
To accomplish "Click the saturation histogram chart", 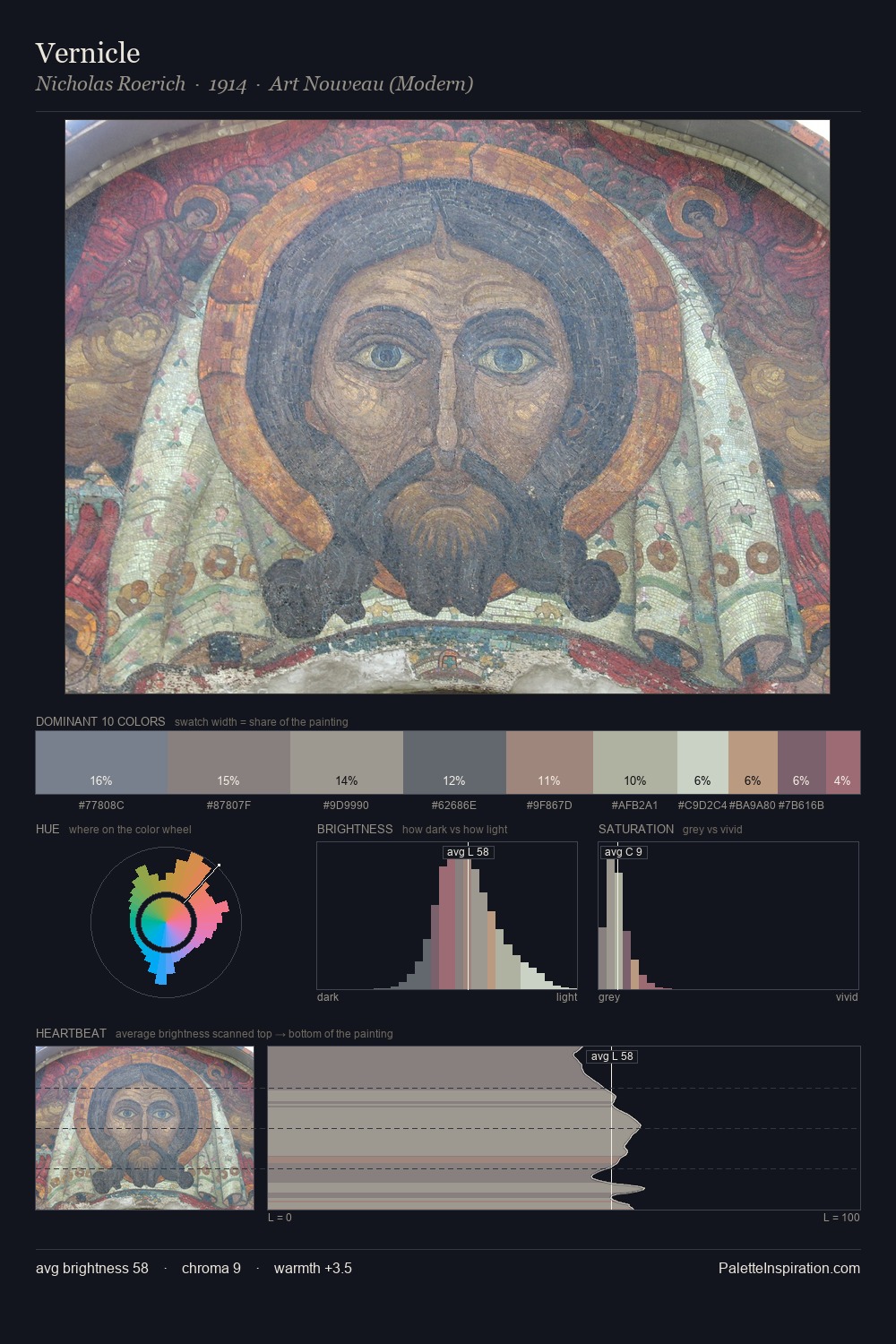I will tap(728, 916).
